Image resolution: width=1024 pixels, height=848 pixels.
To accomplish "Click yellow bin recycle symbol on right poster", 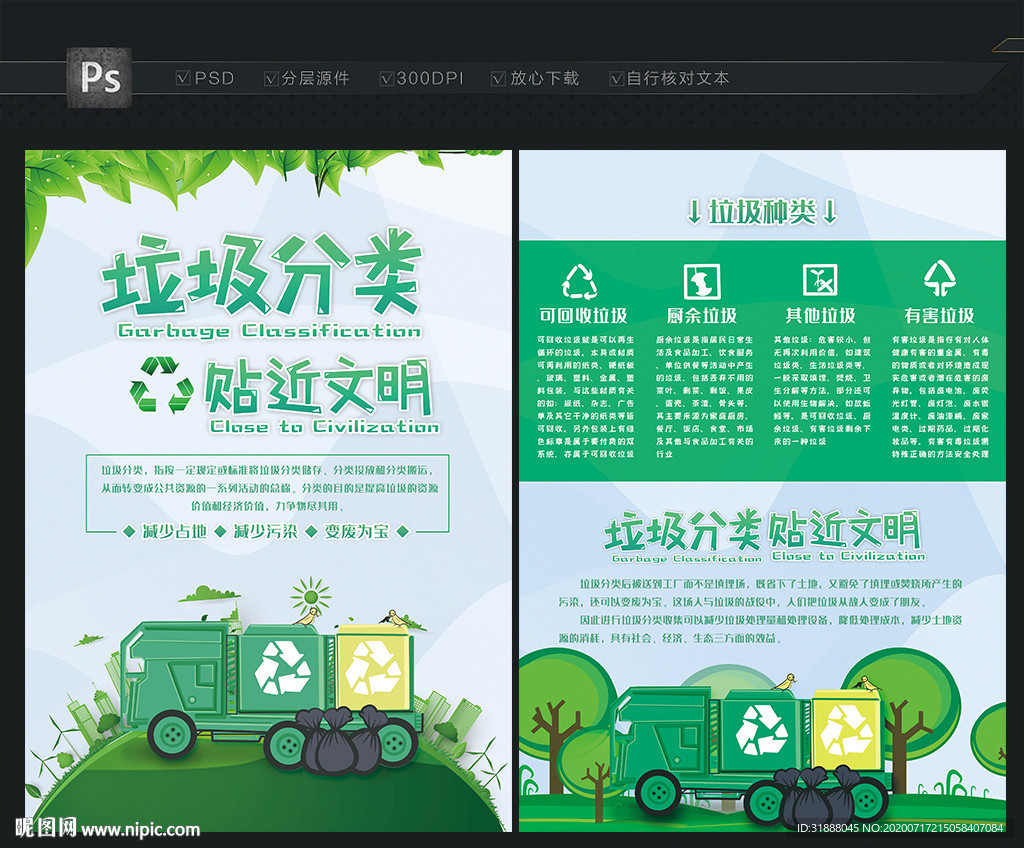I will coord(846,729).
